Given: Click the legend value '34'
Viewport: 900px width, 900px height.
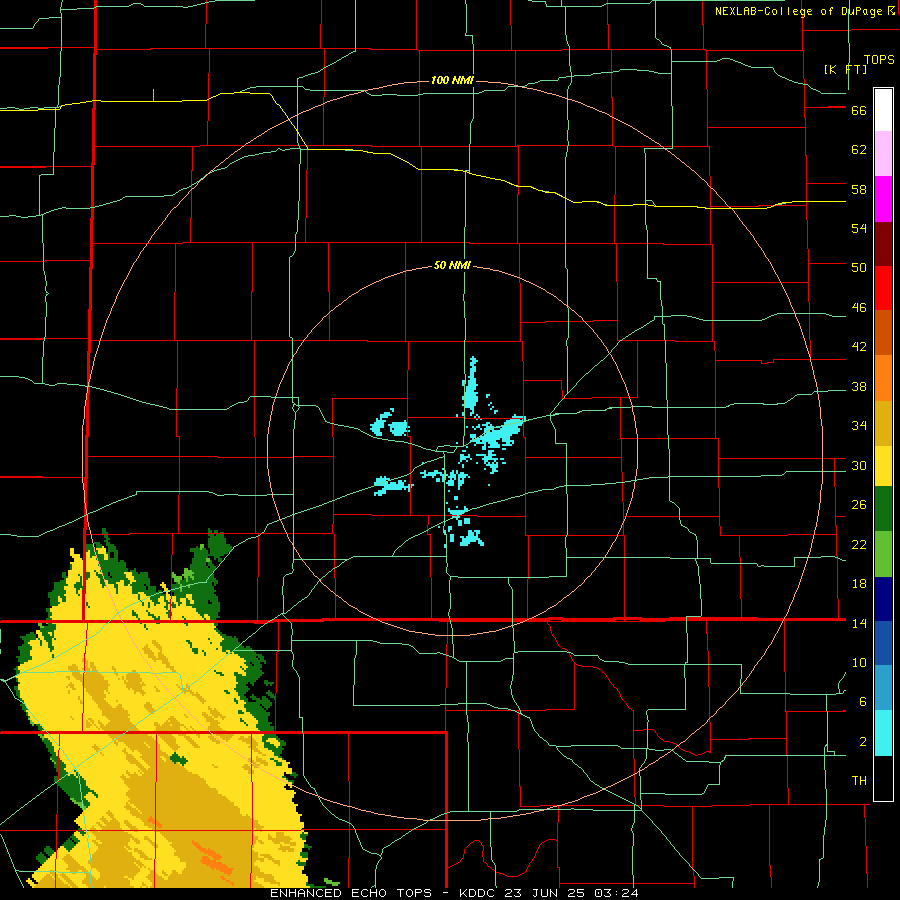Looking at the screenshot, I should pos(859,425).
